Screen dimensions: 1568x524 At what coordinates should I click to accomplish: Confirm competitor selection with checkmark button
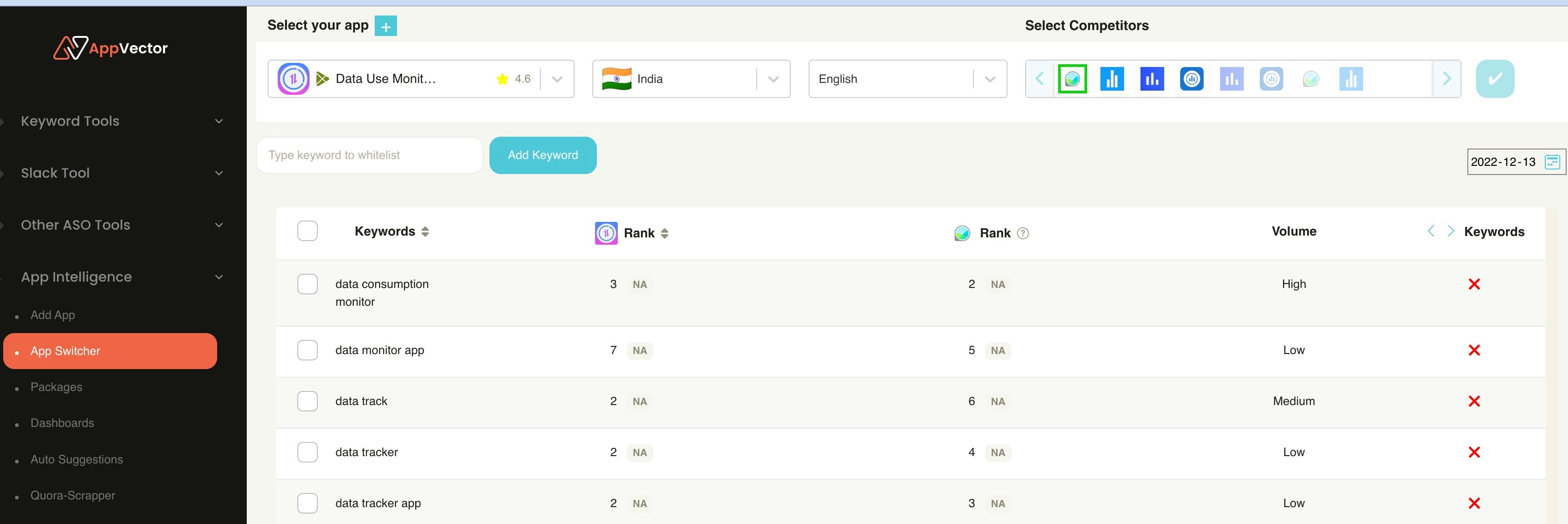click(1495, 78)
